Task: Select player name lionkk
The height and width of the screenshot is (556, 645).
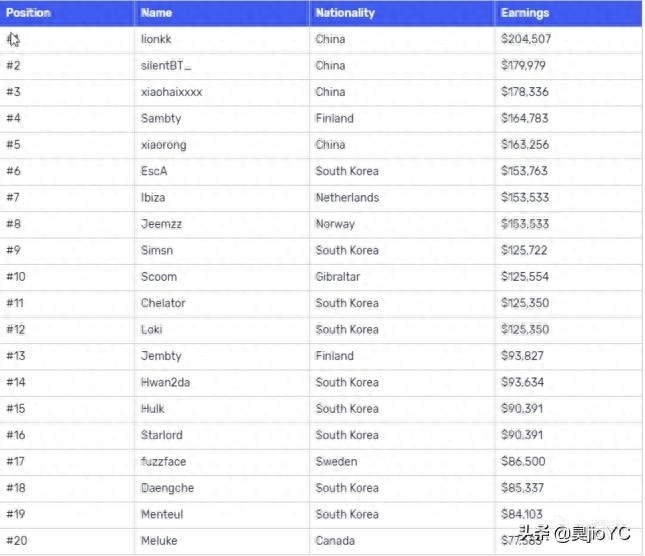Action: 159,39
